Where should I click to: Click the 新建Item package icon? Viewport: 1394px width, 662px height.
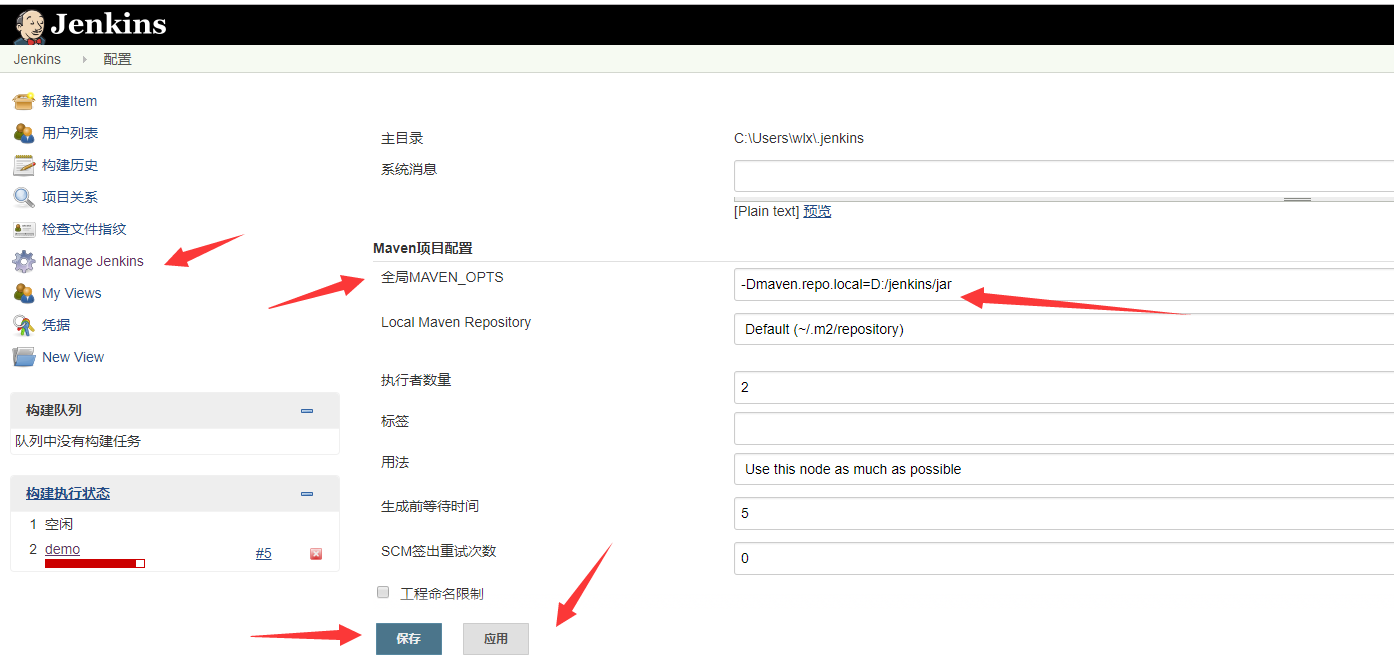pyautogui.click(x=24, y=101)
